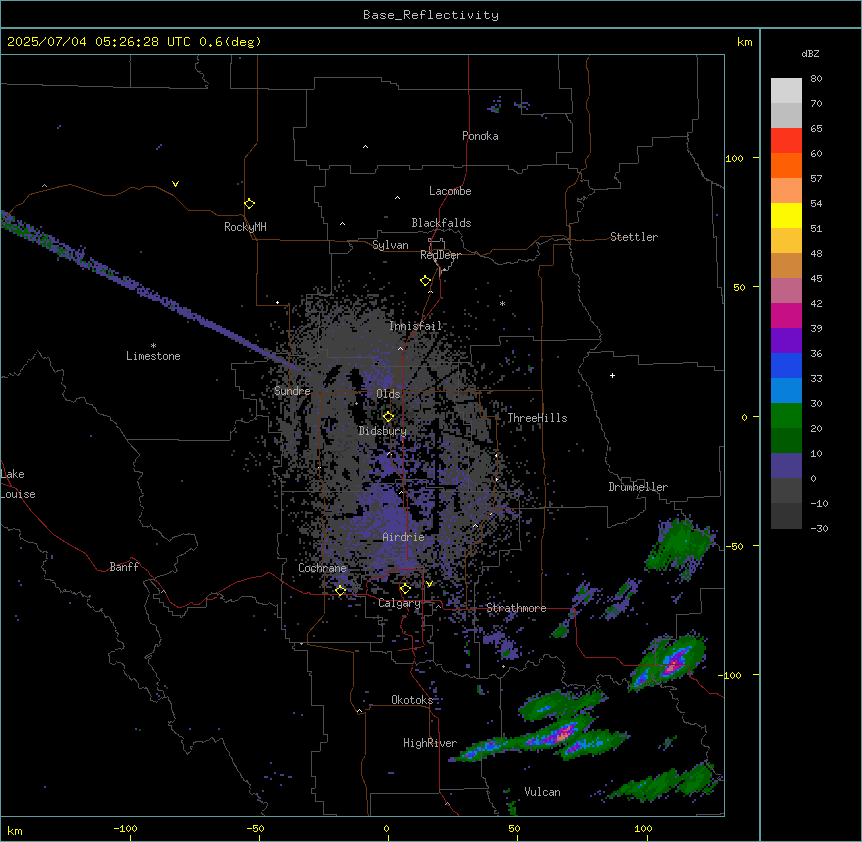Click the 80 value on the dBZ scale
862x842 pixels.
816,79
